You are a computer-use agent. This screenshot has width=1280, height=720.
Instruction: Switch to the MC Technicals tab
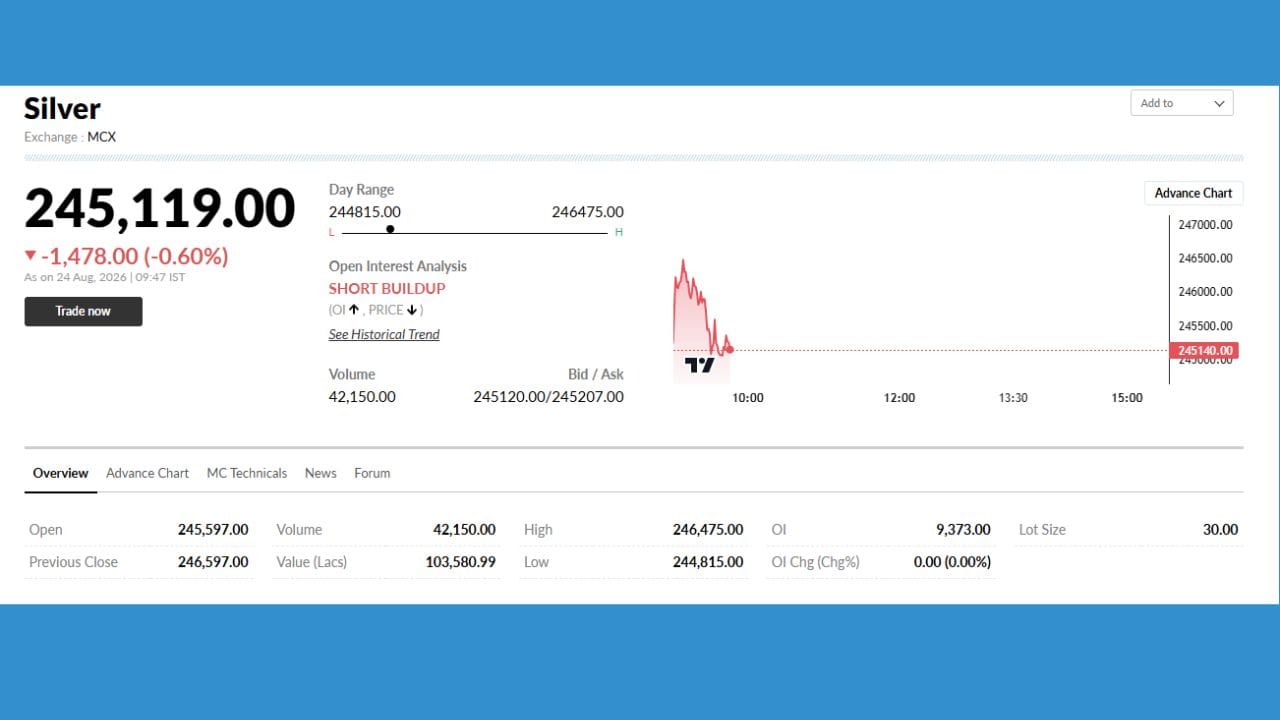[x=247, y=473]
